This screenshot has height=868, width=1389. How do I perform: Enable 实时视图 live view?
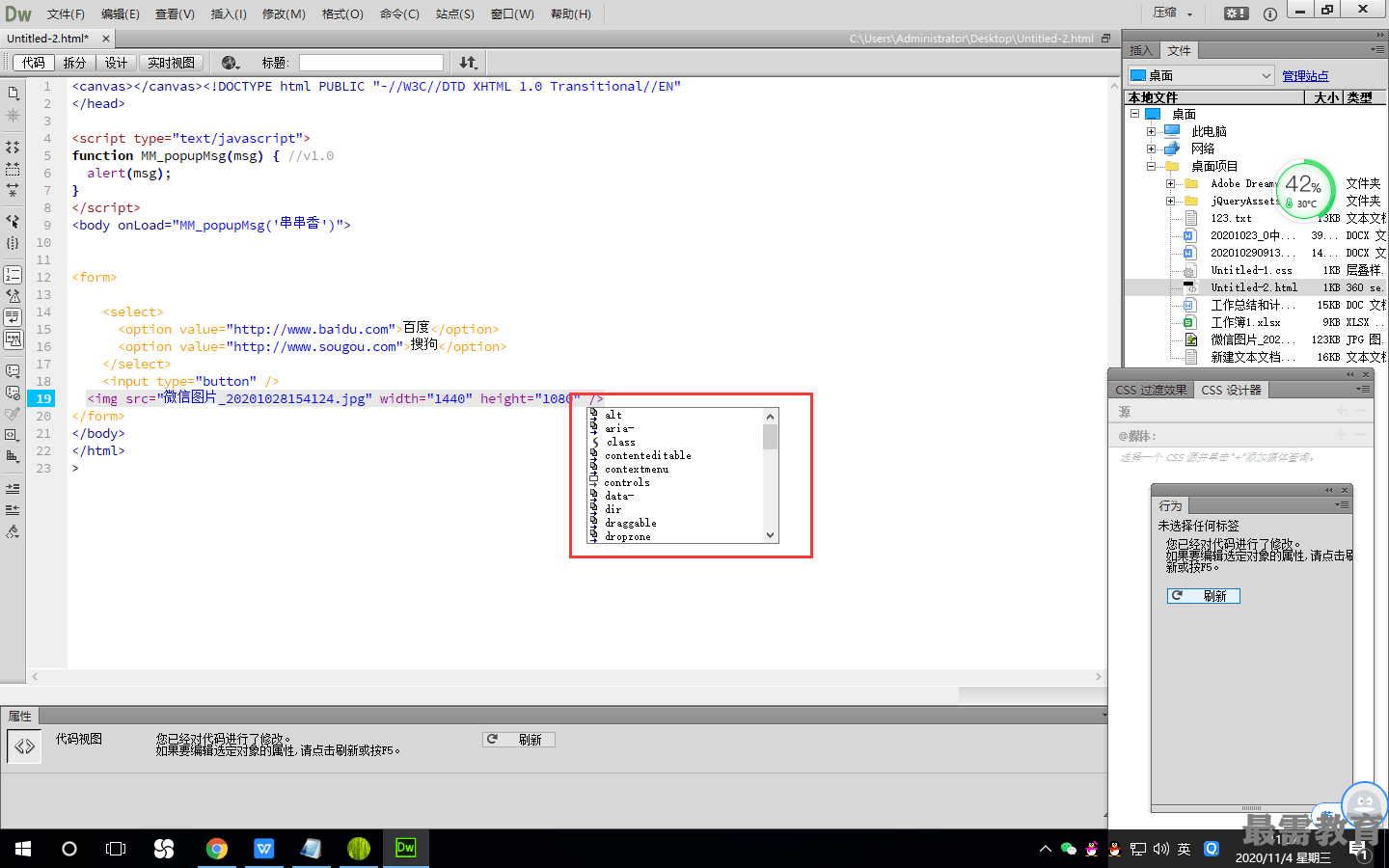pyautogui.click(x=172, y=63)
